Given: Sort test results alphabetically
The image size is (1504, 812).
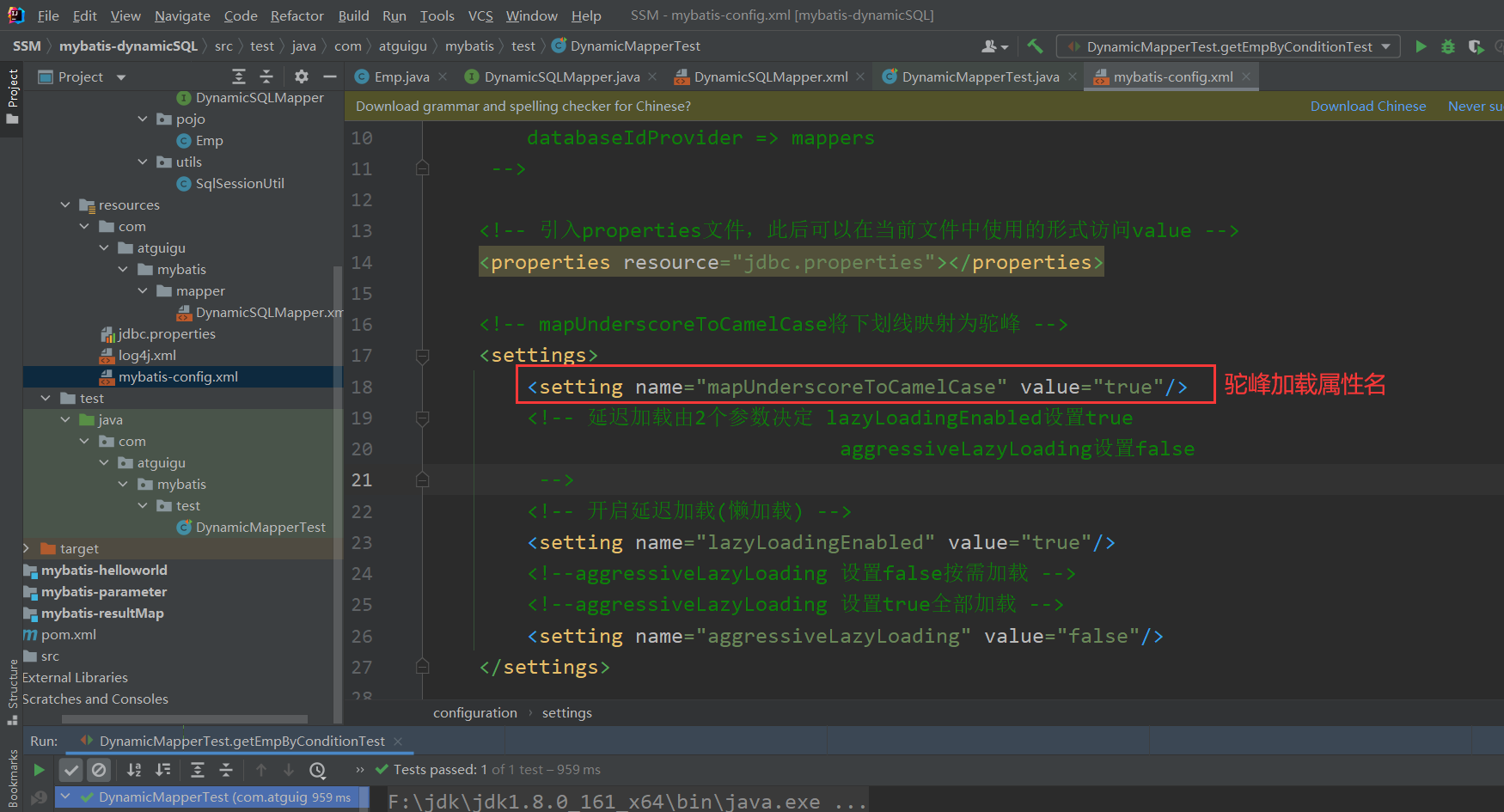Looking at the screenshot, I should pyautogui.click(x=134, y=770).
